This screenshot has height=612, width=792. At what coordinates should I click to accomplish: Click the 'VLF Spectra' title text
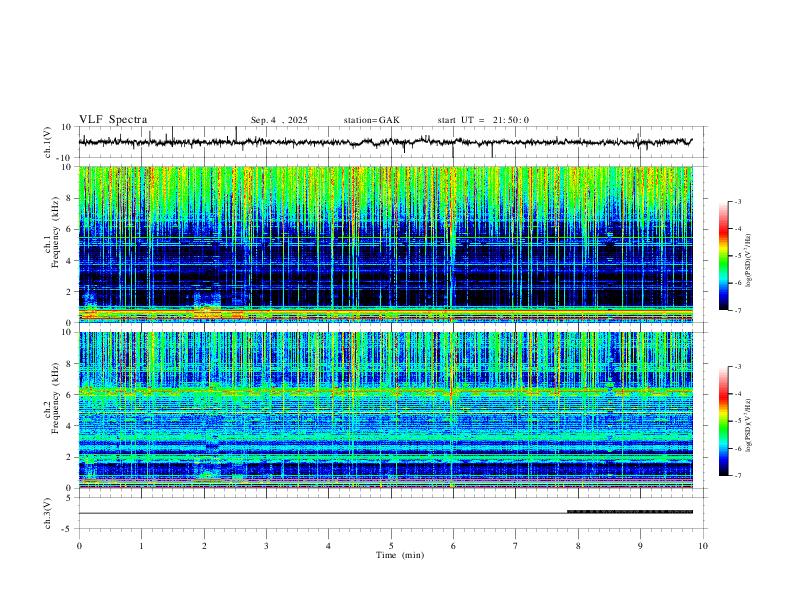113,120
